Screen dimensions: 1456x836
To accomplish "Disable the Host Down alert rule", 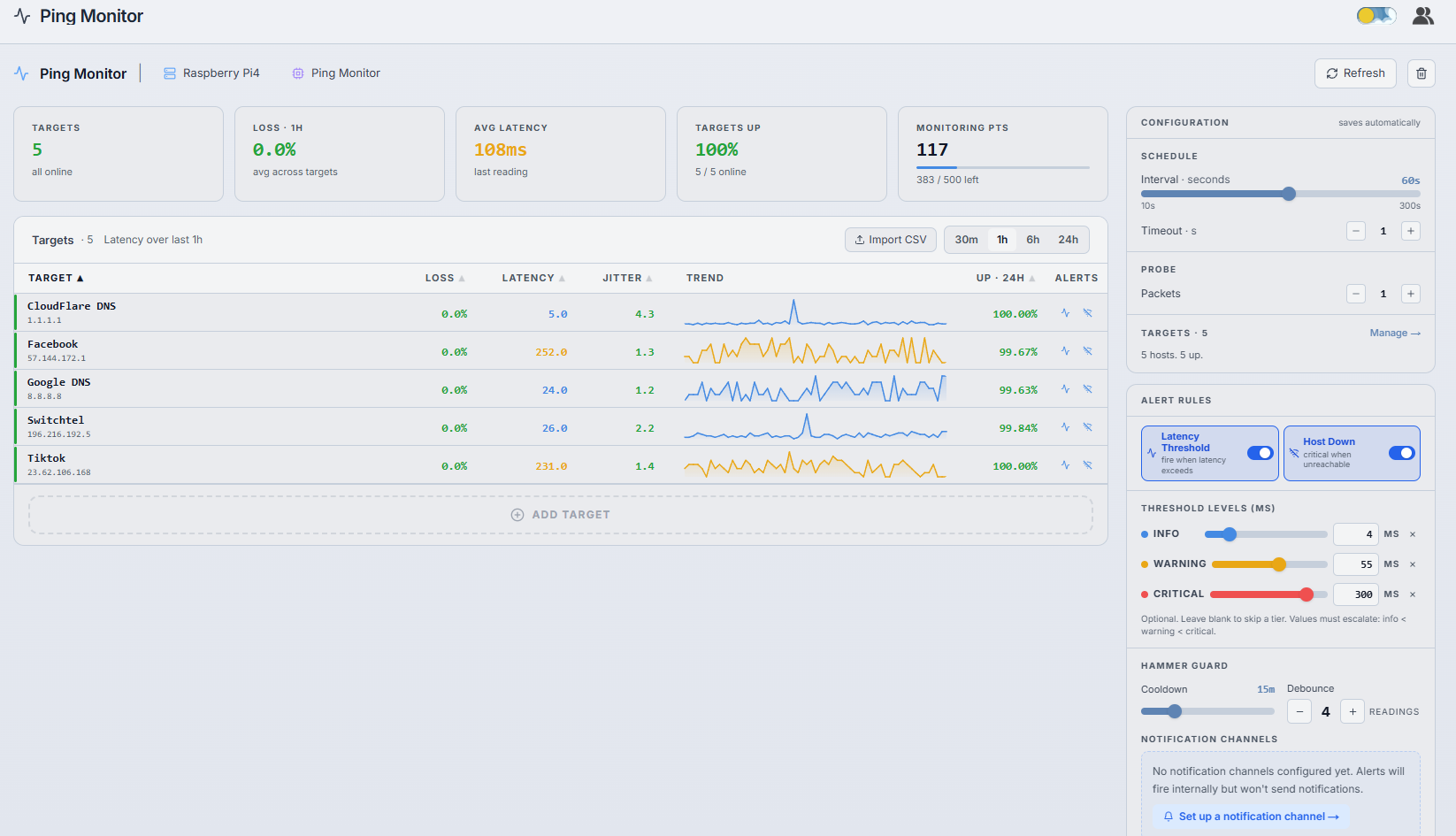I will coord(1402,453).
